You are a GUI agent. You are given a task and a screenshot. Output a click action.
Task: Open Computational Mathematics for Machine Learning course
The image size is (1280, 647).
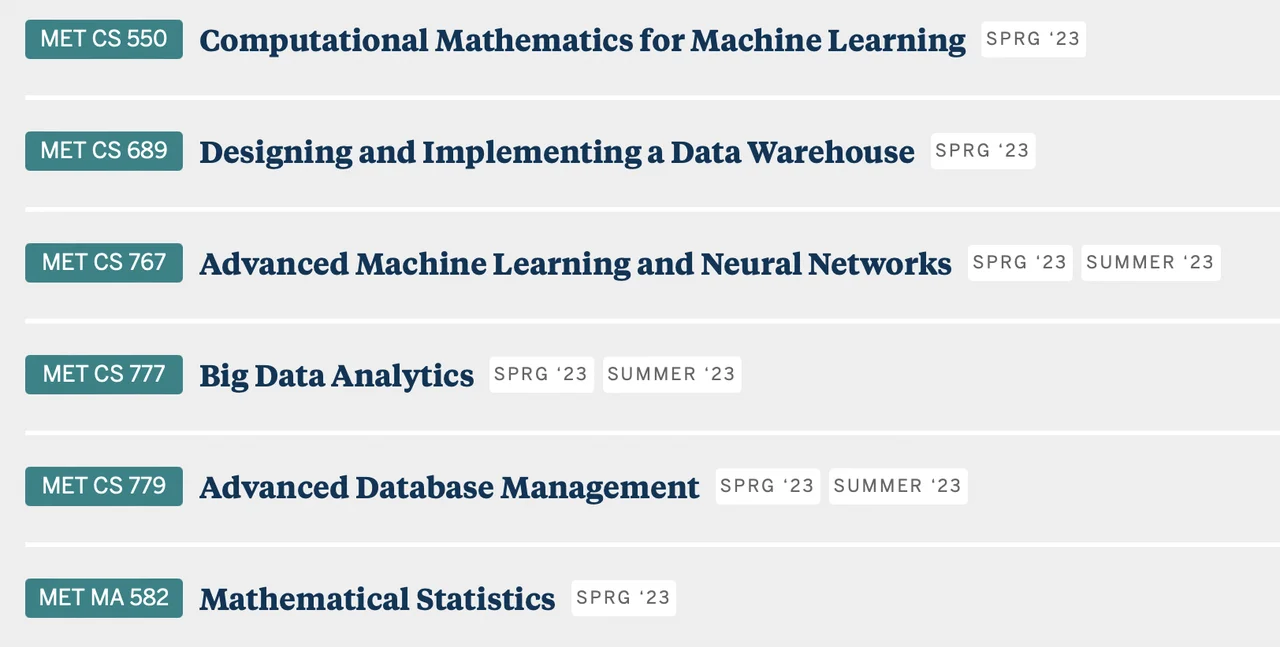coord(582,41)
